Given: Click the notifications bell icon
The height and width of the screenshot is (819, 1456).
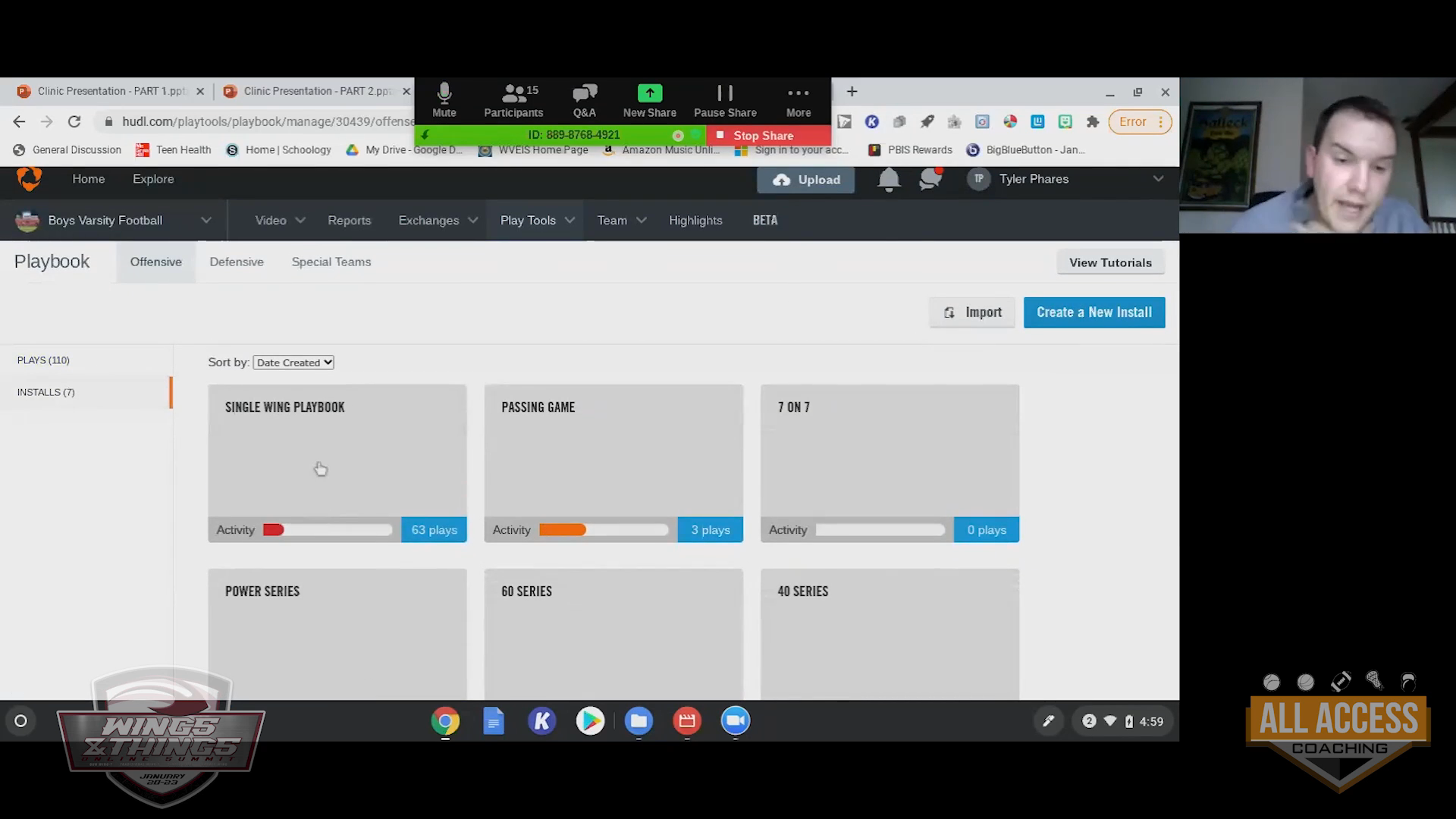Looking at the screenshot, I should coord(889,180).
